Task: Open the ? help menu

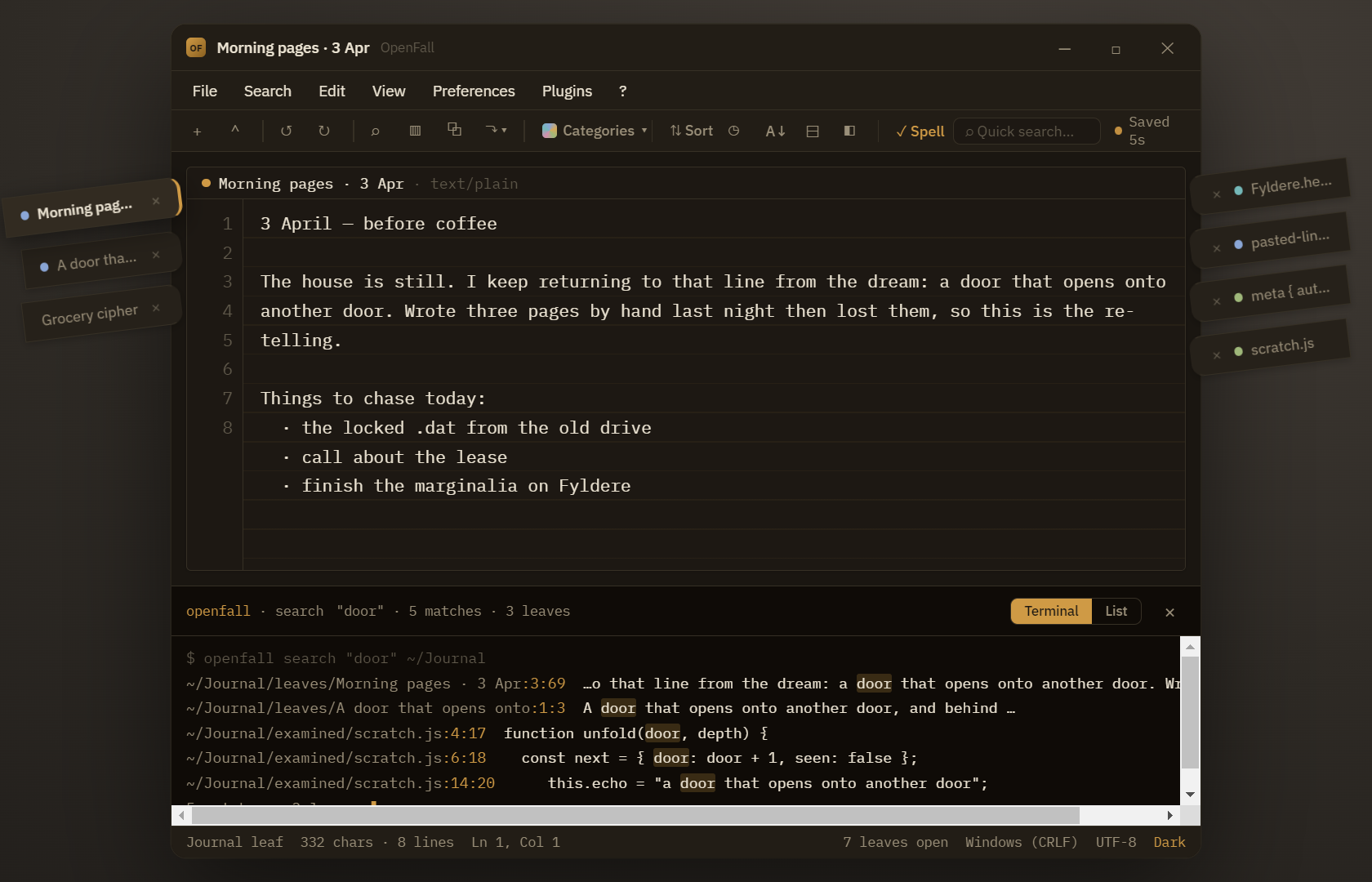Action: [623, 91]
